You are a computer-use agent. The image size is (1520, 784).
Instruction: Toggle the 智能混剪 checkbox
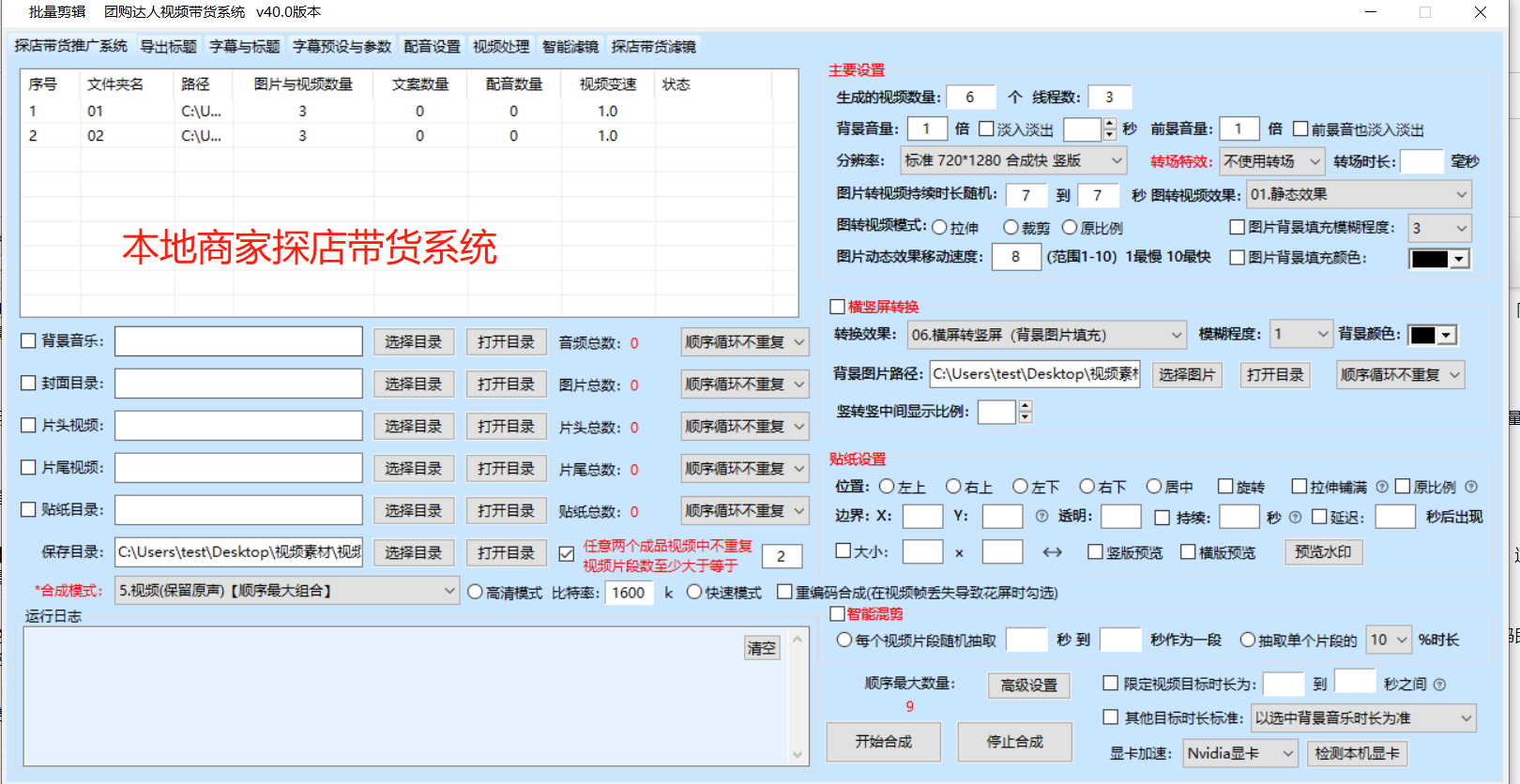tap(838, 614)
